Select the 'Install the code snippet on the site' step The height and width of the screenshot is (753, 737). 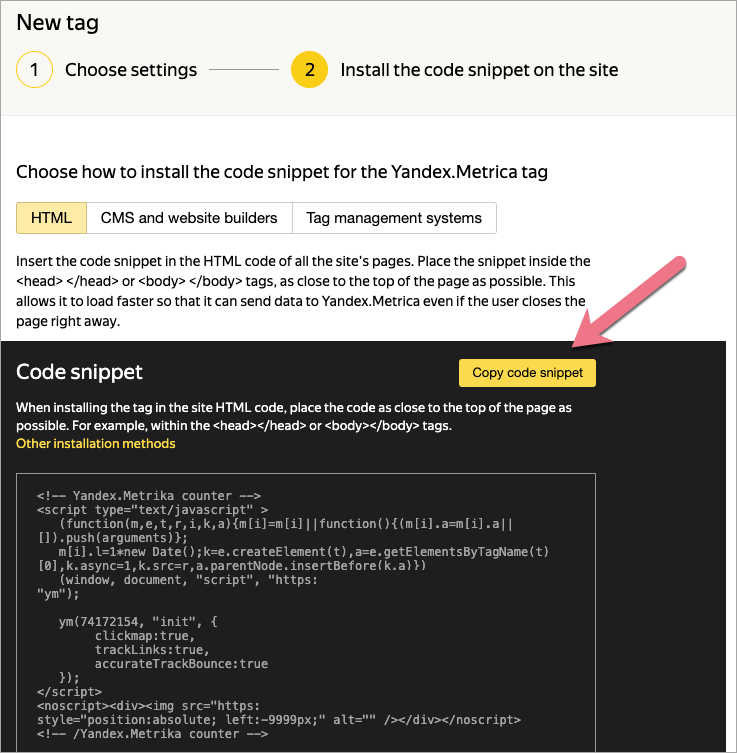(x=479, y=70)
